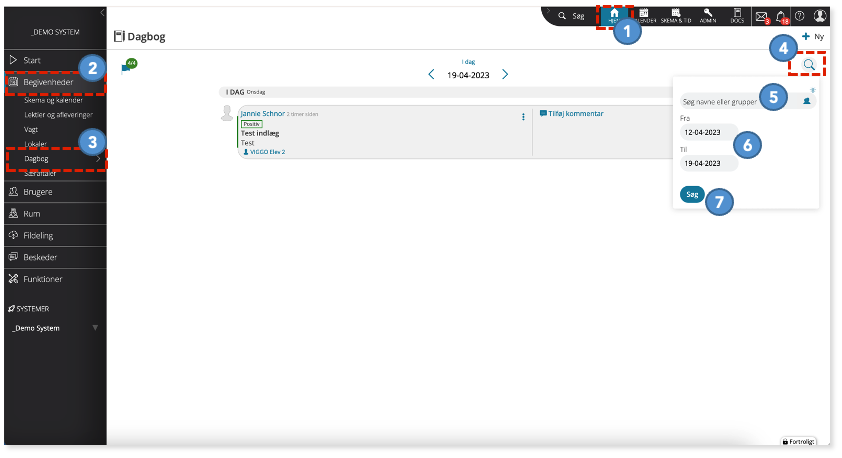The image size is (842, 458).
Task: Expand the top navigation bar arrow
Action: pos(548,11)
